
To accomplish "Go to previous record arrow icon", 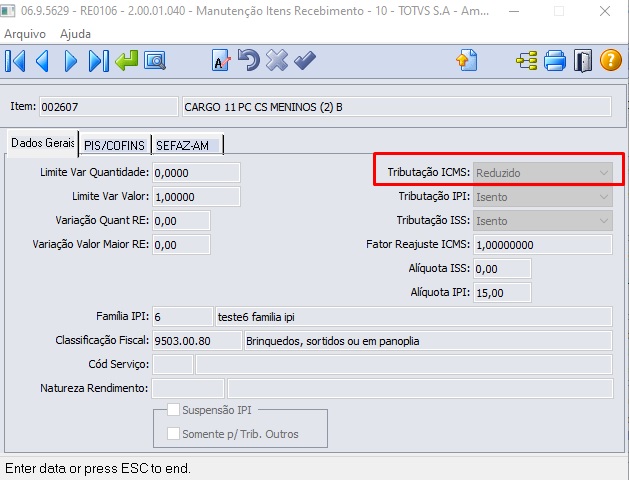I will coord(43,61).
